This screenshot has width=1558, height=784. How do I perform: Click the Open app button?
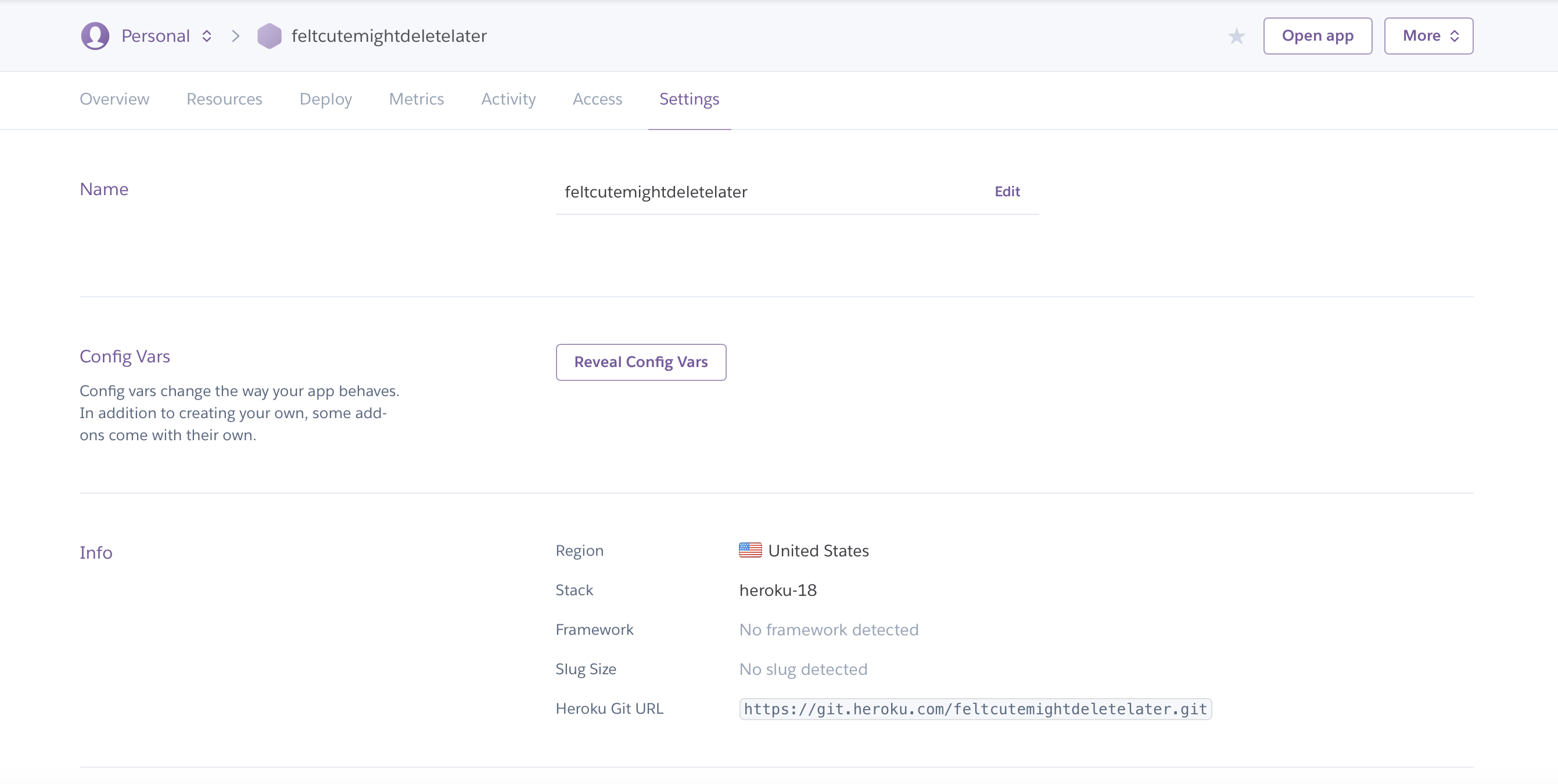coord(1318,35)
